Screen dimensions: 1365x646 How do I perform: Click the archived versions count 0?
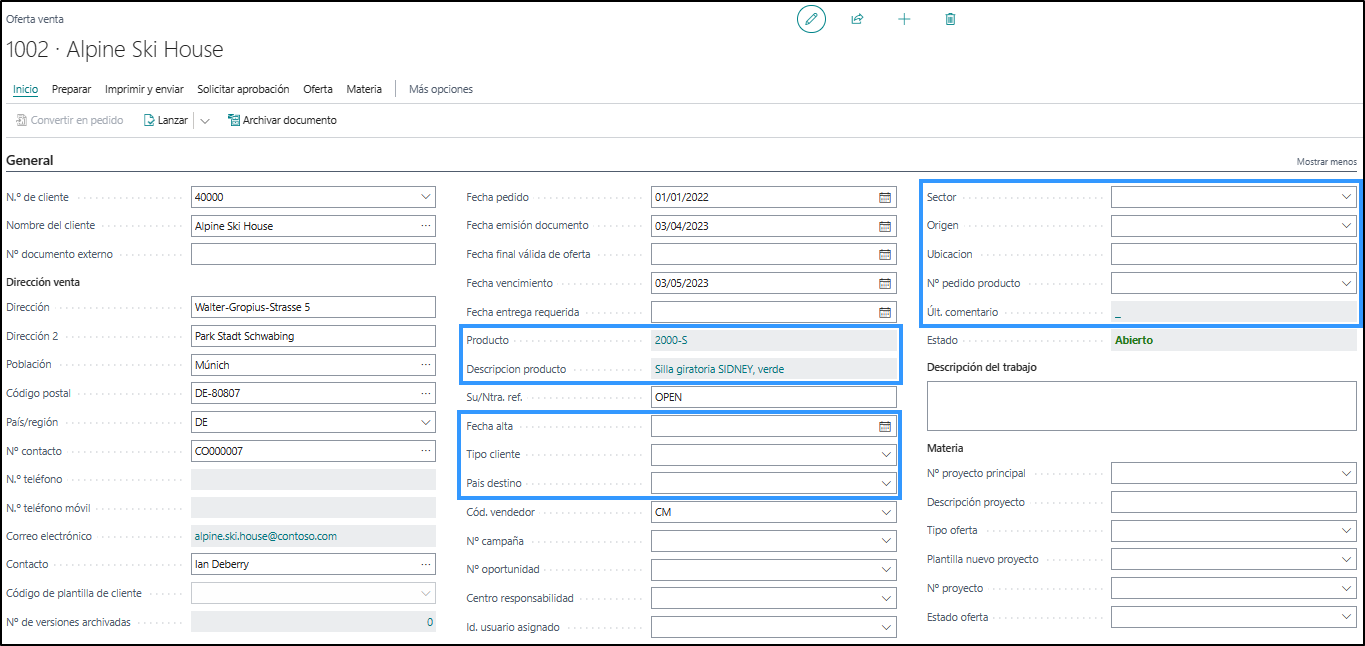(430, 622)
